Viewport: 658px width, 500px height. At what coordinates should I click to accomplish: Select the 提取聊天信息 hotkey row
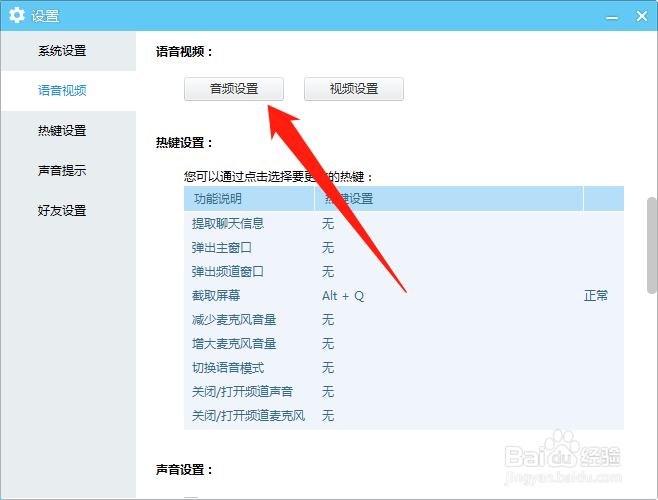[404, 223]
